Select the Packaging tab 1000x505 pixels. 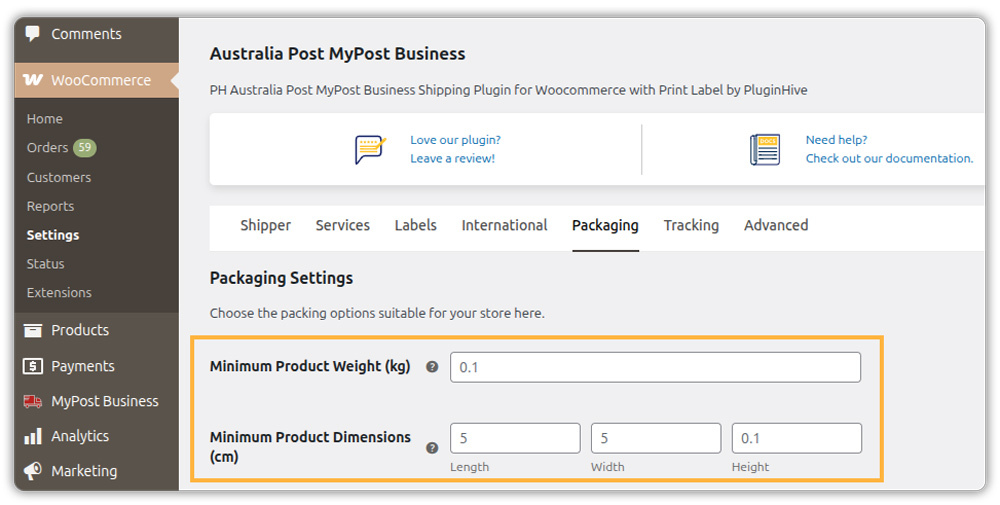coord(605,225)
